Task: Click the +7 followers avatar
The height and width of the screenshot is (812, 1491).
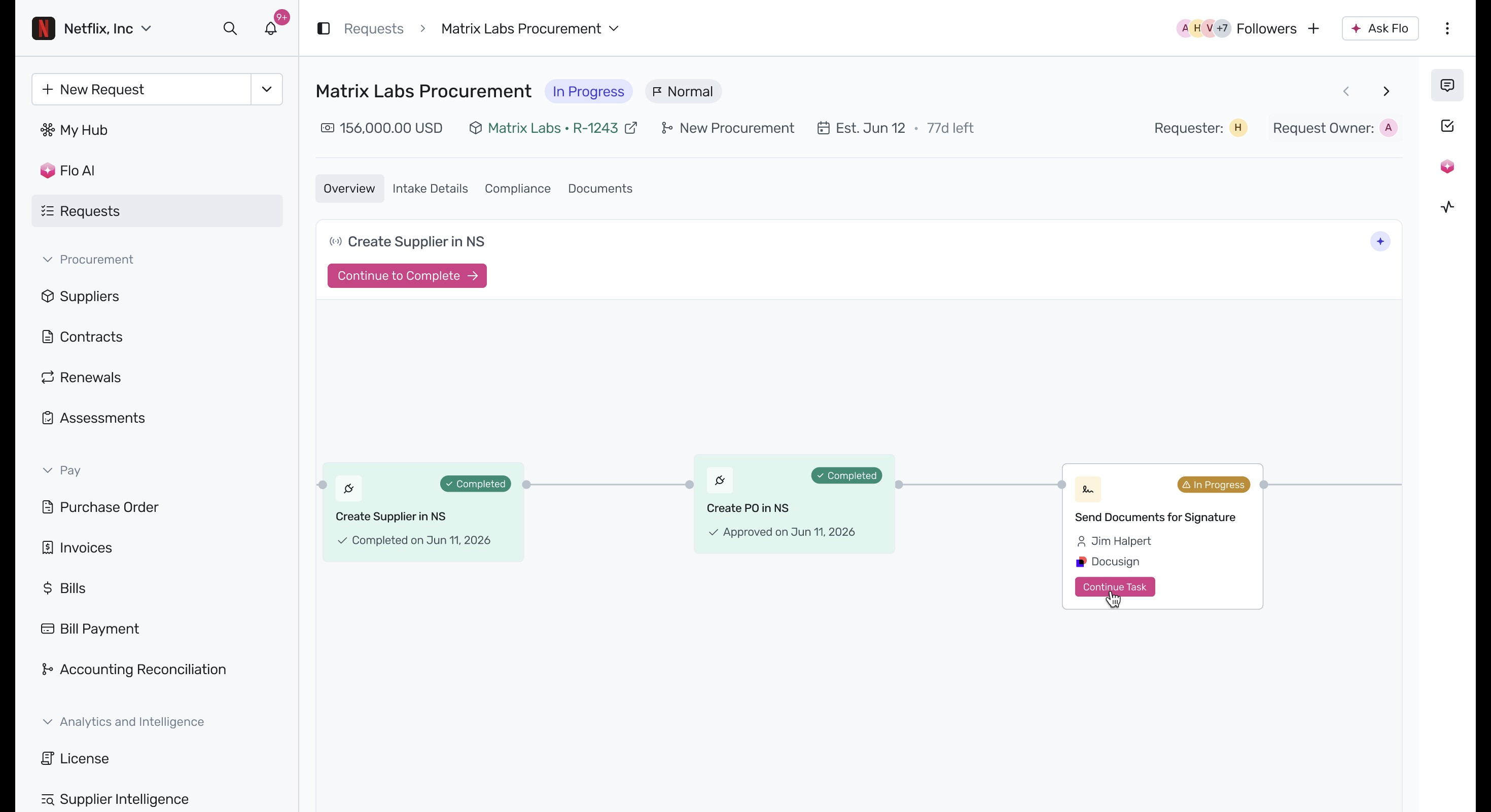Action: (1222, 28)
